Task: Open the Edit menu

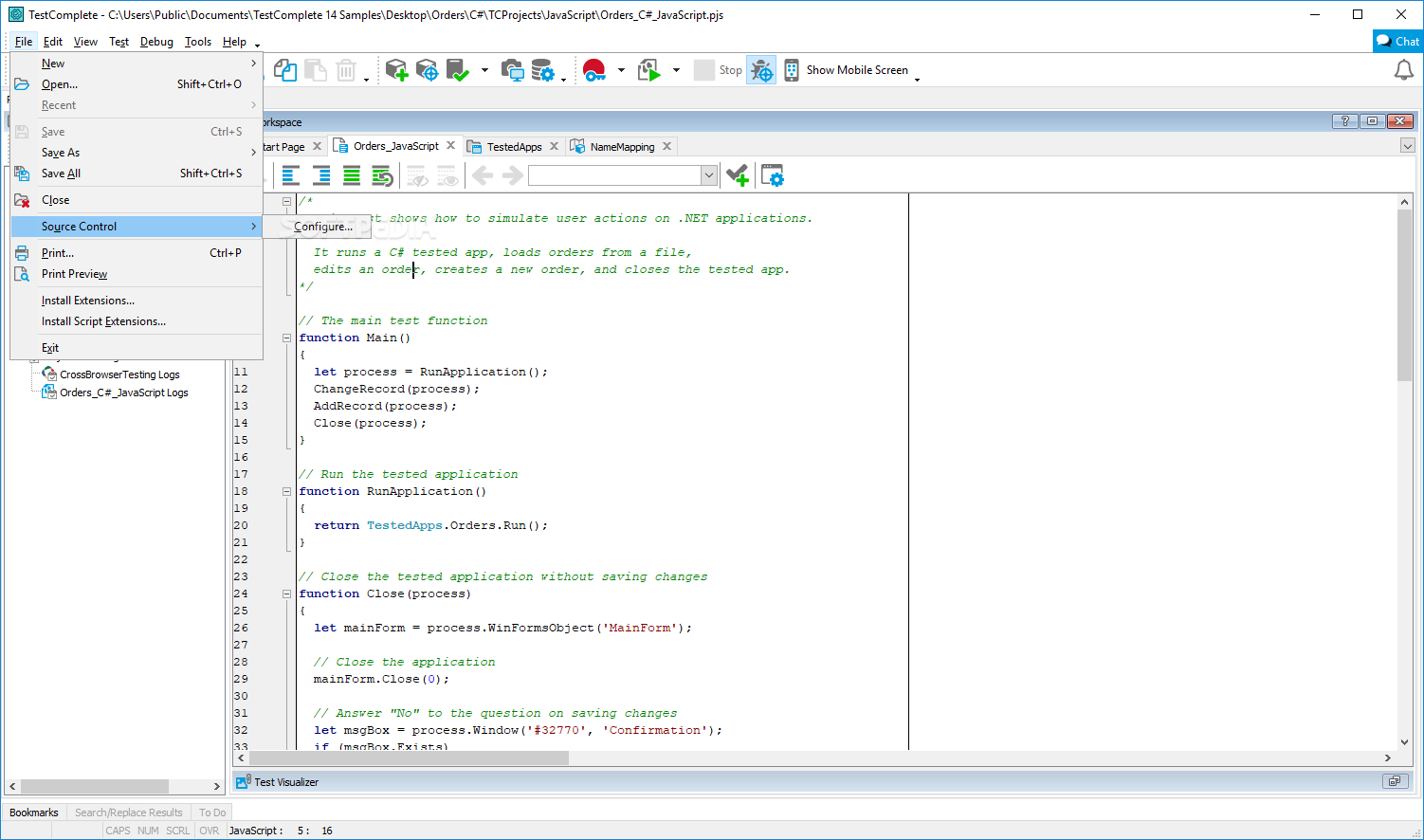Action: 53,42
